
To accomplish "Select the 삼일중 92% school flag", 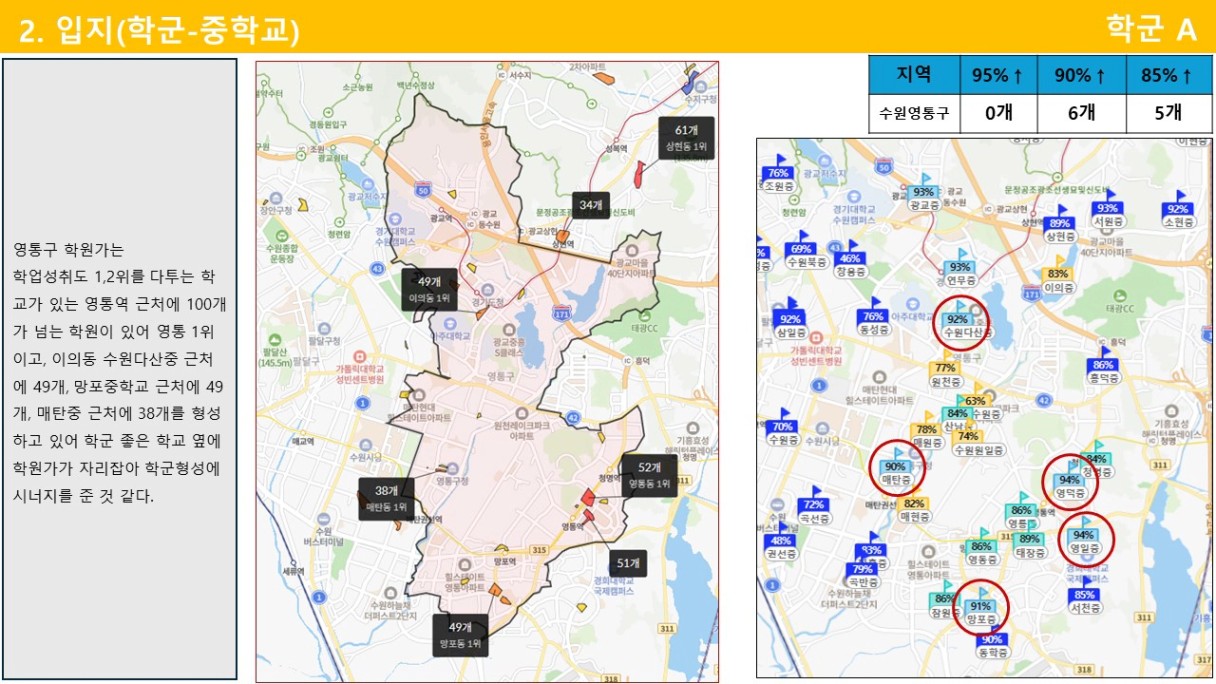I will pyautogui.click(x=790, y=318).
